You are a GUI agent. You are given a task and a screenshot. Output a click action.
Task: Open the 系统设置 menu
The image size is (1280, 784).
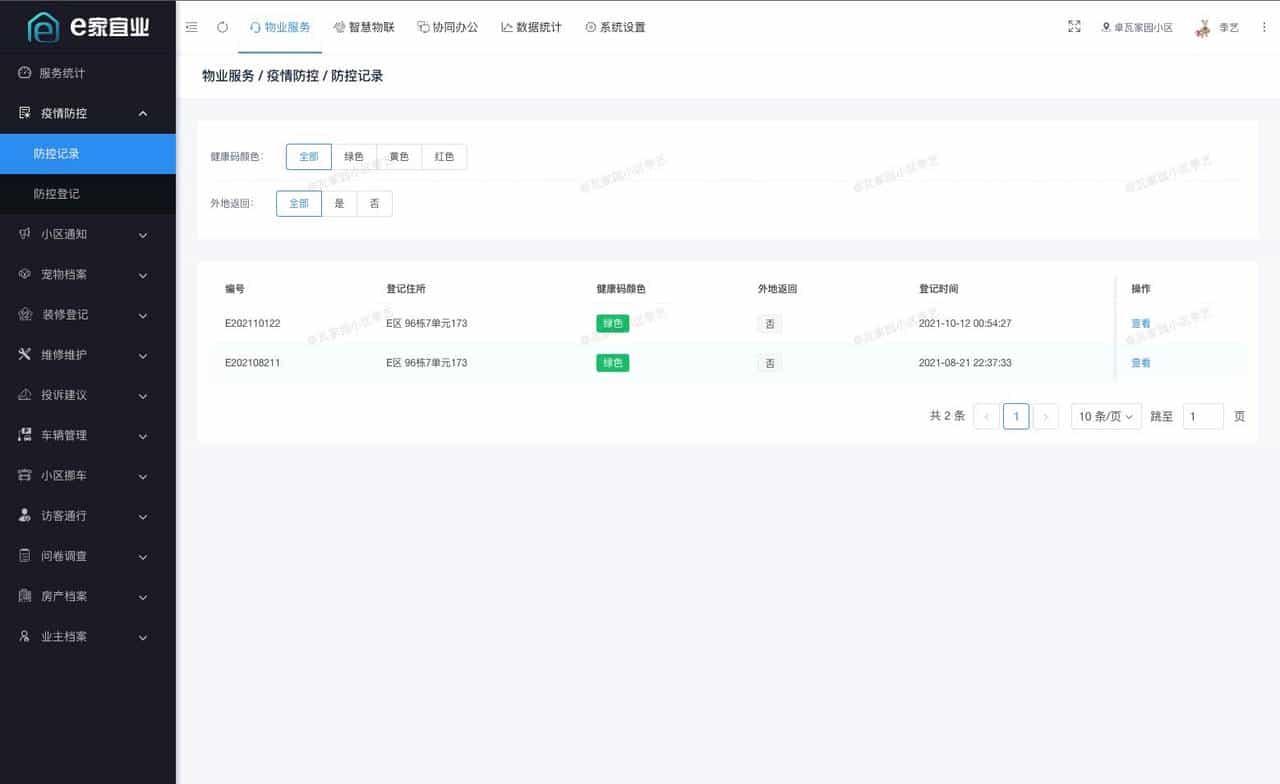[x=615, y=27]
